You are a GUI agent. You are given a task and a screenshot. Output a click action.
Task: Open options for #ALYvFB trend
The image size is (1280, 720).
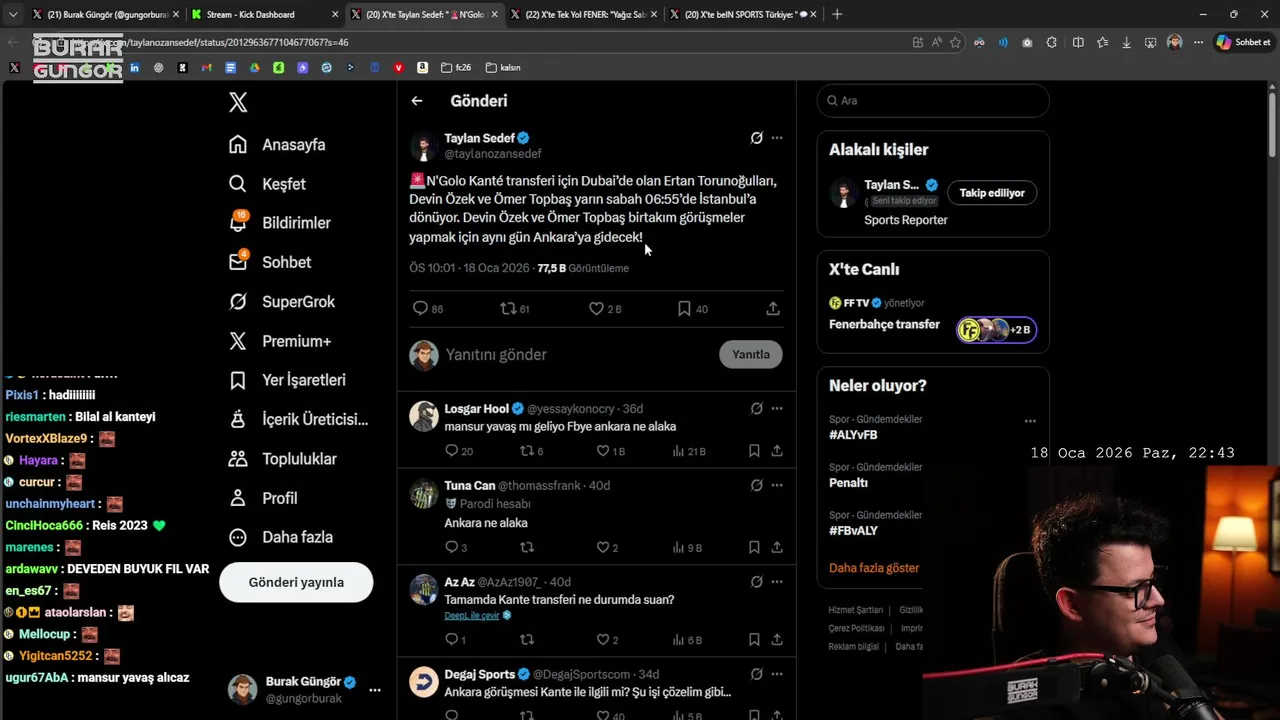coord(1030,421)
